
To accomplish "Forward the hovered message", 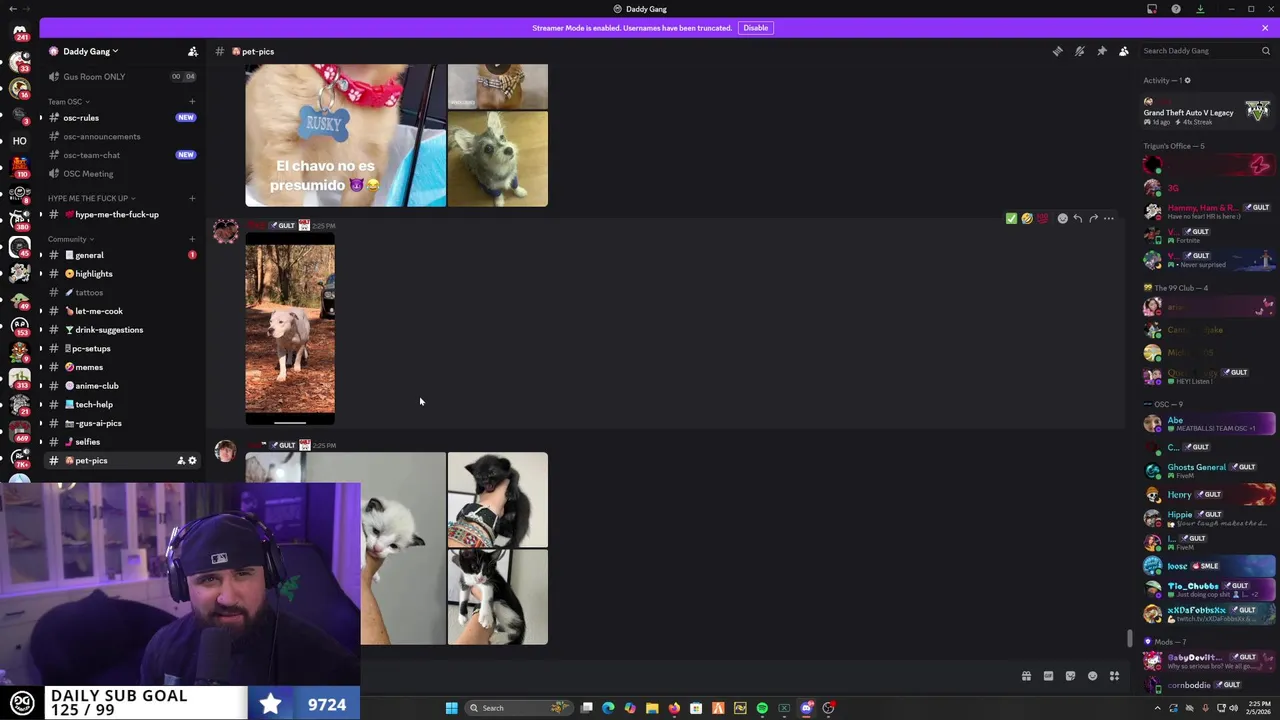I will [x=1094, y=218].
